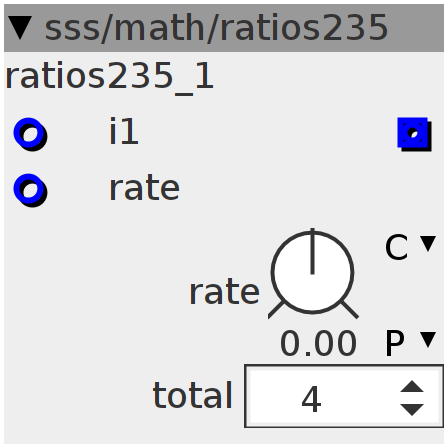This screenshot has height=448, width=448.
Task: Click the blue square outlet connector
Action: click(x=414, y=134)
